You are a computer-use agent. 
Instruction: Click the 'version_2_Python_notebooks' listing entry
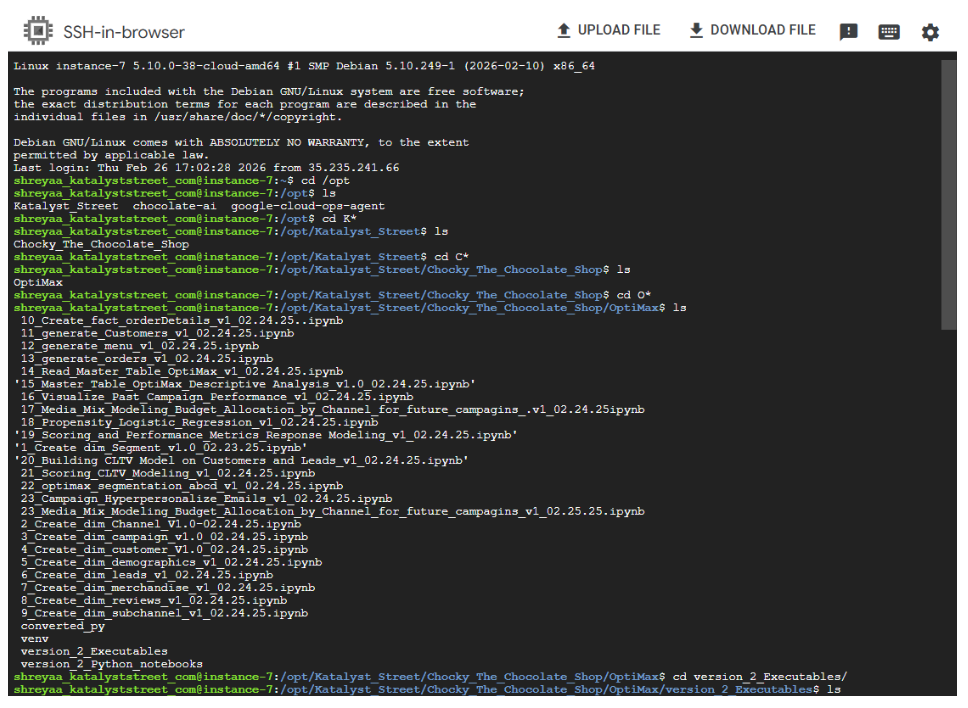click(112, 664)
